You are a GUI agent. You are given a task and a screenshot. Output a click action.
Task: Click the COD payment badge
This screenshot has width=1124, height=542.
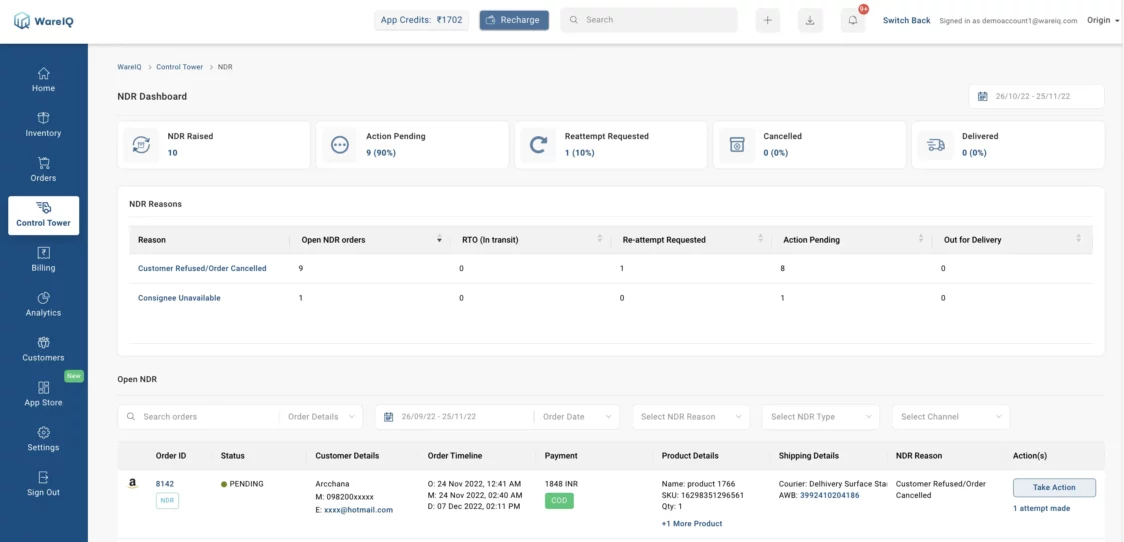(x=559, y=501)
